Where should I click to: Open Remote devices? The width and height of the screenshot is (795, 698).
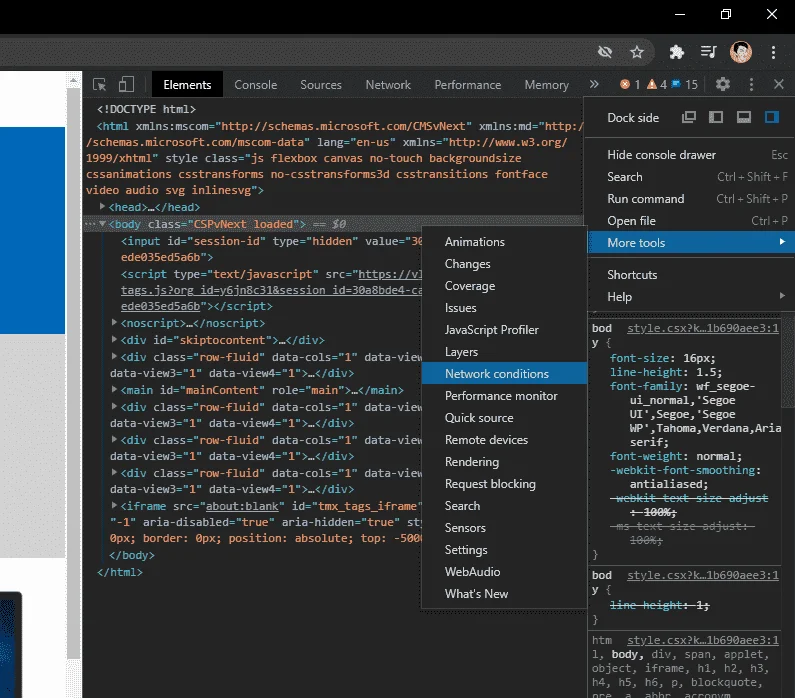(x=504, y=440)
